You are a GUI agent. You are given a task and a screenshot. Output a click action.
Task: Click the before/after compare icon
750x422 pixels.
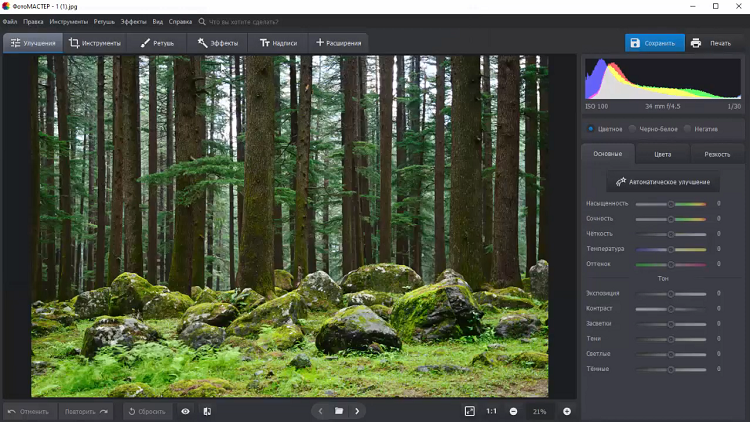coord(207,411)
